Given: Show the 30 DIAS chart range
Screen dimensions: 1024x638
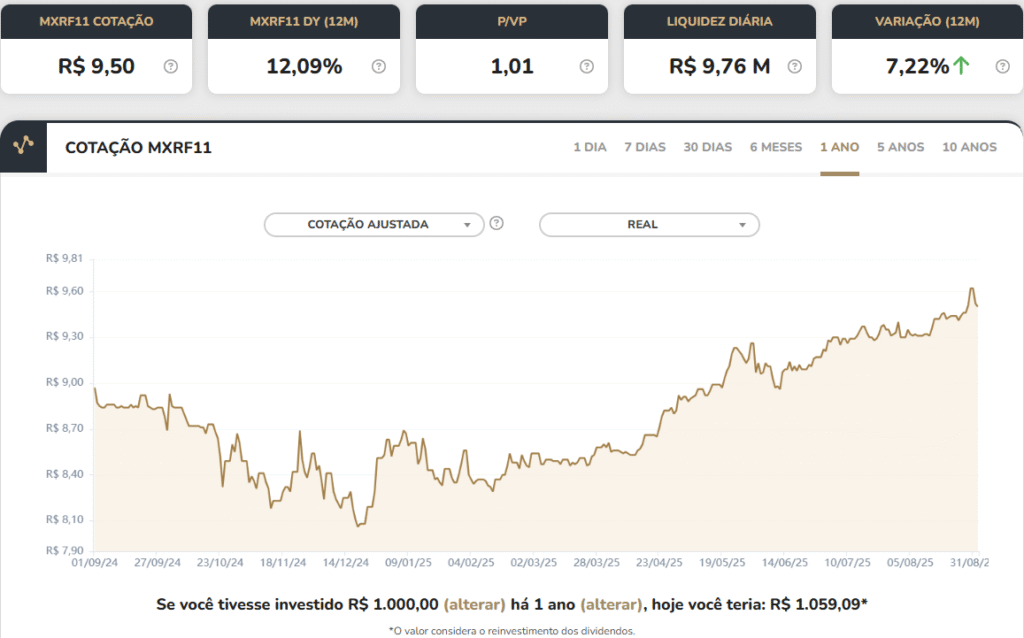Looking at the screenshot, I should coord(707,147).
